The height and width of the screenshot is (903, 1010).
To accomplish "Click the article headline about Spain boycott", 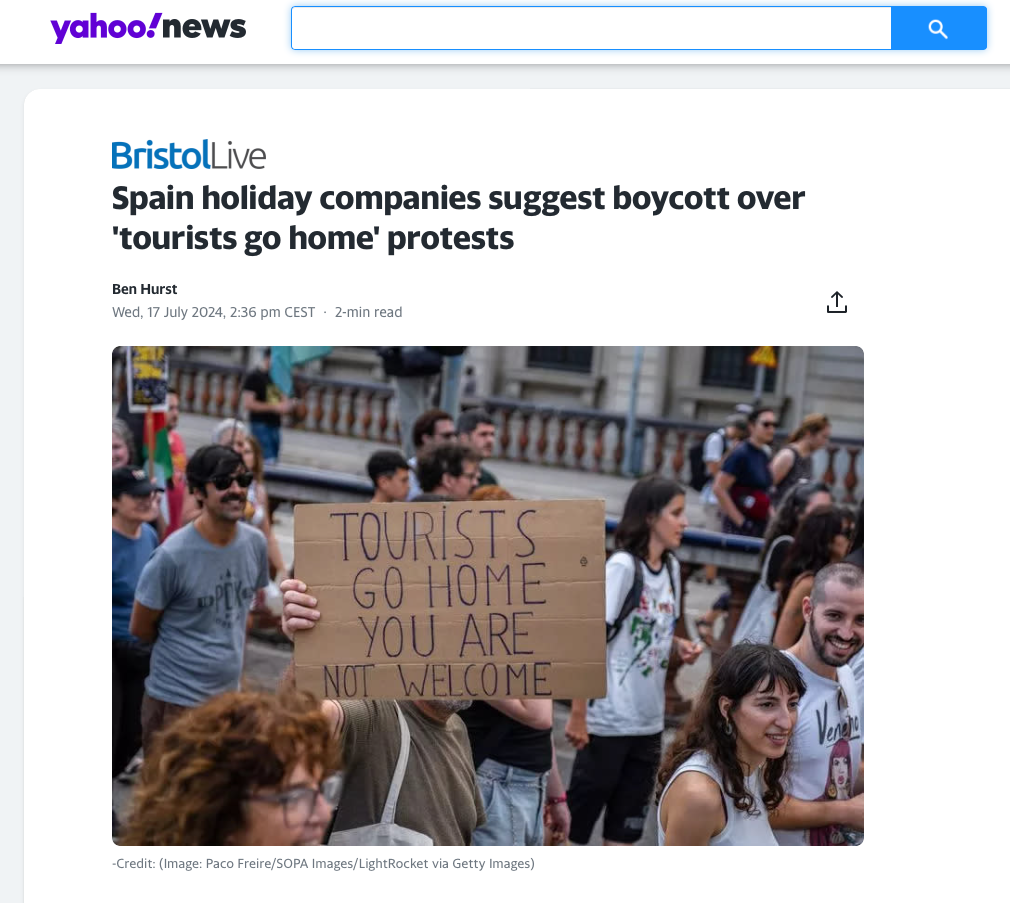I will [x=458, y=218].
